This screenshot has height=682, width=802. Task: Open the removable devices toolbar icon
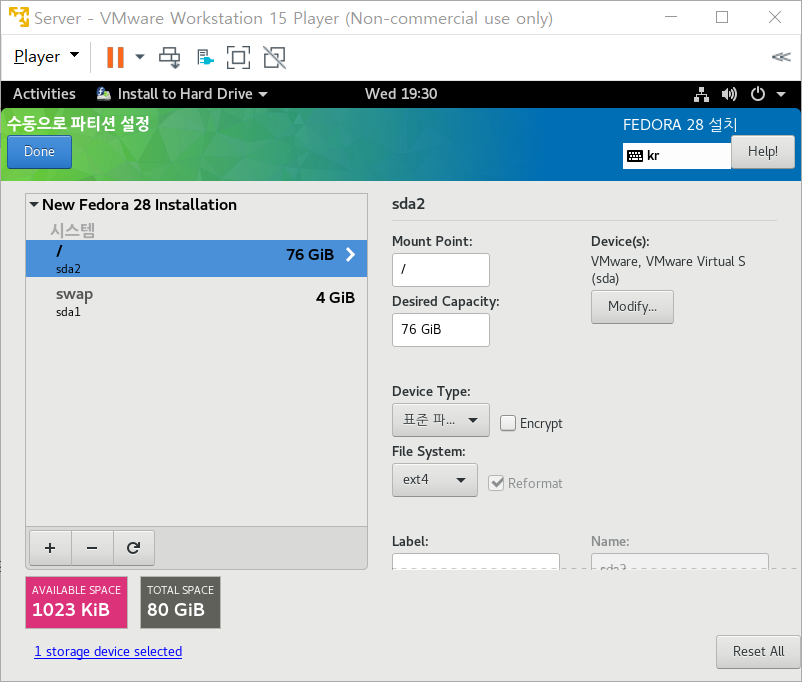205,57
